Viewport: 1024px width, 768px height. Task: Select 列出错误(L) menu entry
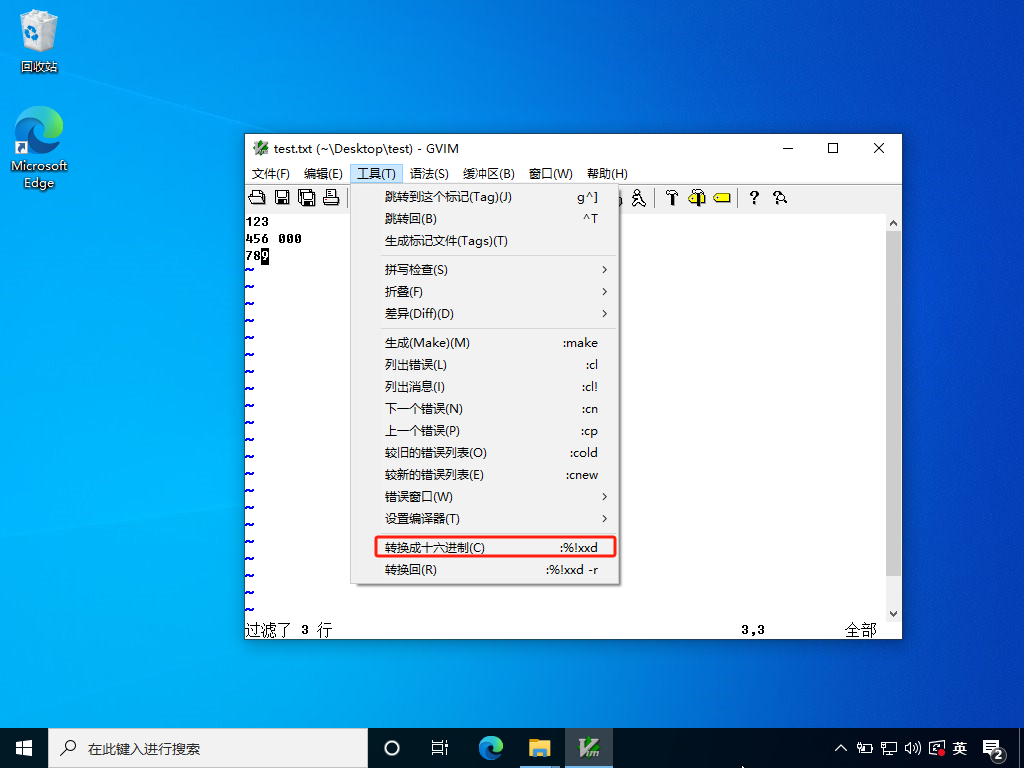pos(485,365)
